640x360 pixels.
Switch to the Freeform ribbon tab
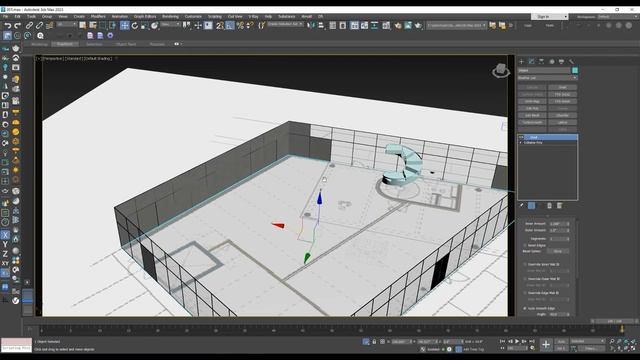click(64, 44)
